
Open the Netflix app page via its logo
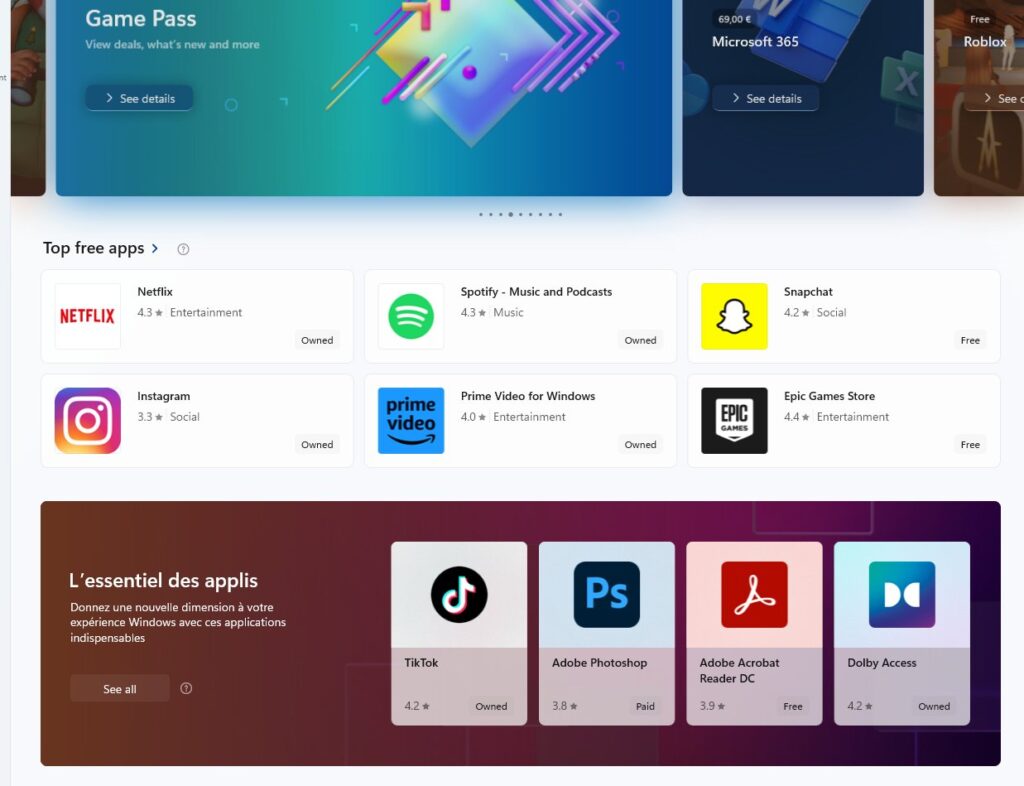click(x=86, y=315)
